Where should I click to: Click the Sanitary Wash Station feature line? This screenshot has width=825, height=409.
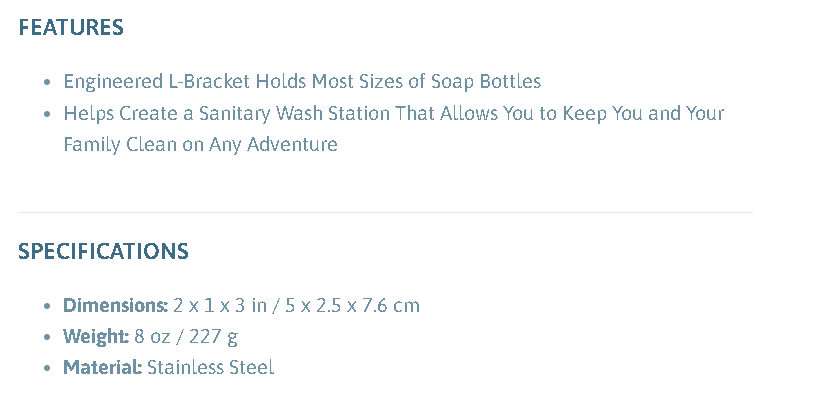tap(393, 113)
